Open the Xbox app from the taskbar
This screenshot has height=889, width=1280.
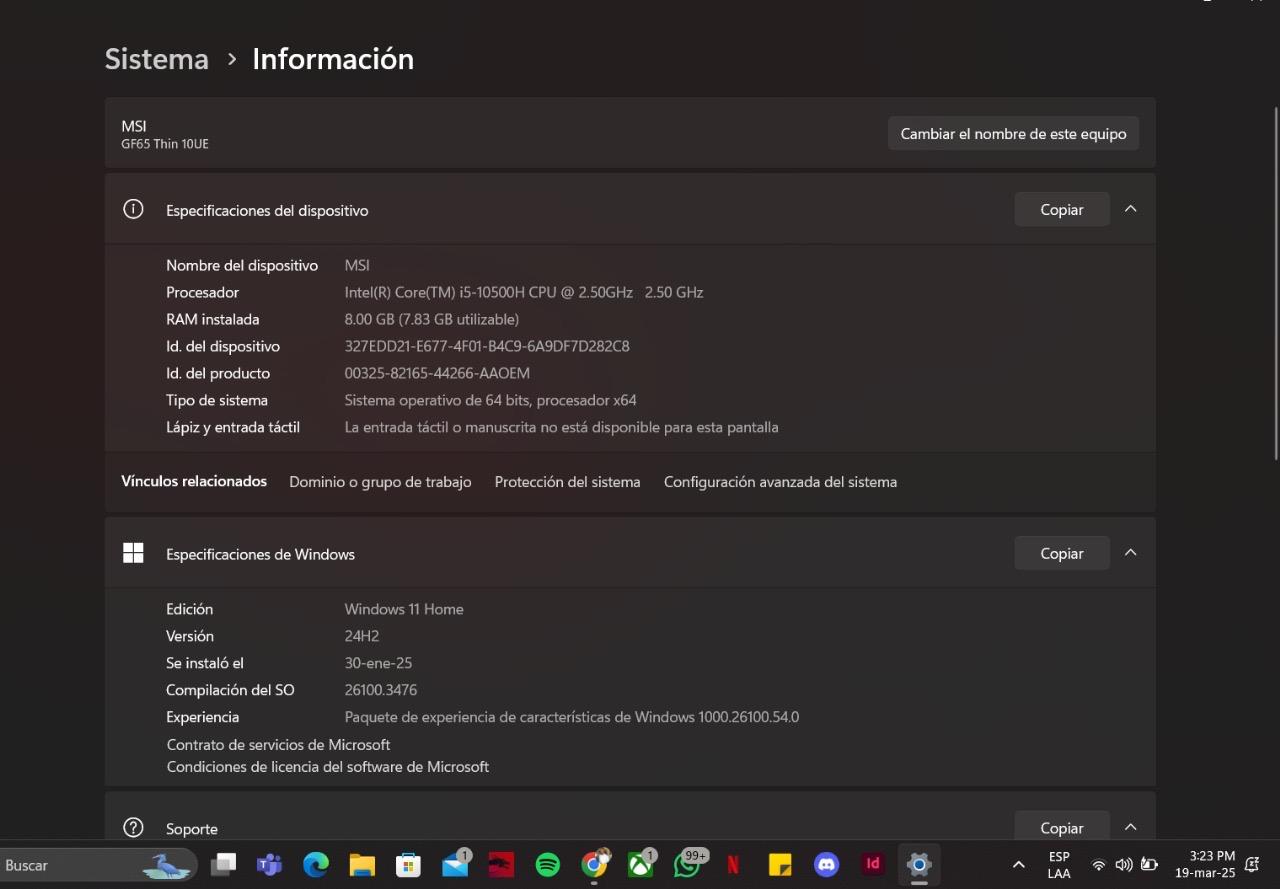[x=641, y=864]
